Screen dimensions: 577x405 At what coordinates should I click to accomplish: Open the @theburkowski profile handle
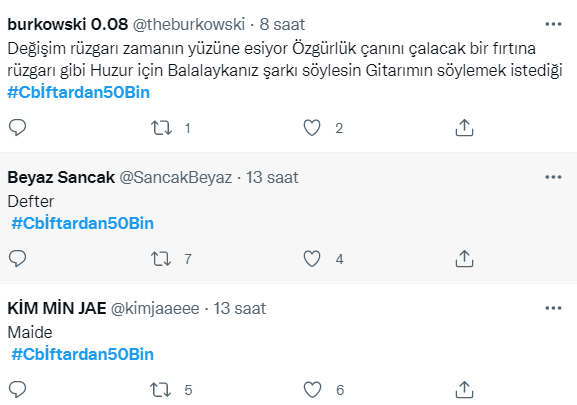coord(189,25)
